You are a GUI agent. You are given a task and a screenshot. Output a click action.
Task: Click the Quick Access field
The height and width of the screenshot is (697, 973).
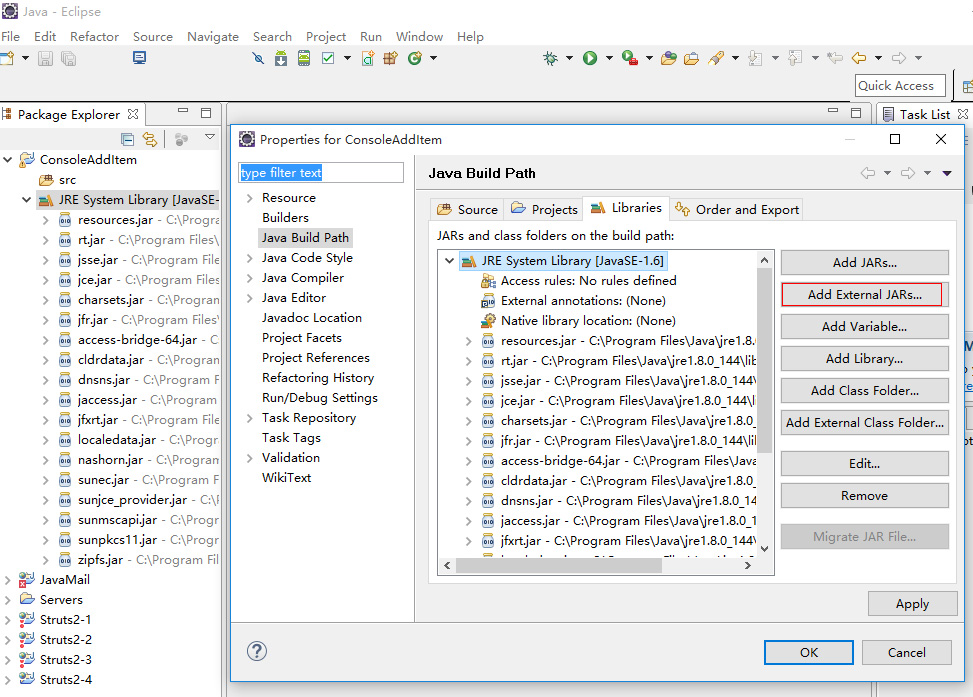point(900,86)
